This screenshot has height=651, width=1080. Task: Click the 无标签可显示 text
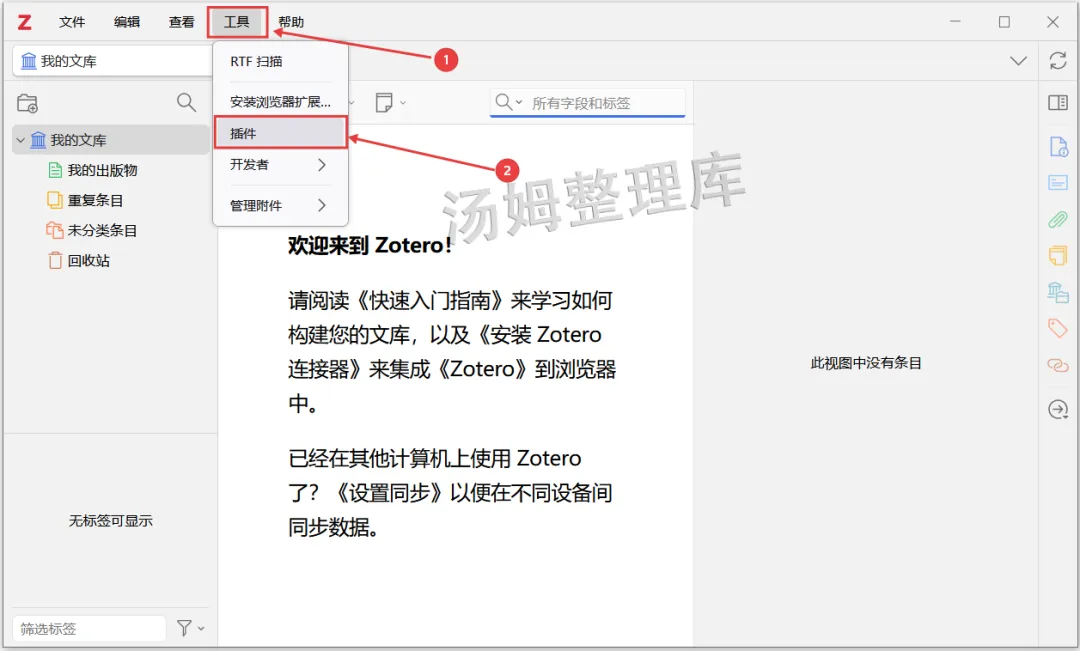(x=110, y=521)
